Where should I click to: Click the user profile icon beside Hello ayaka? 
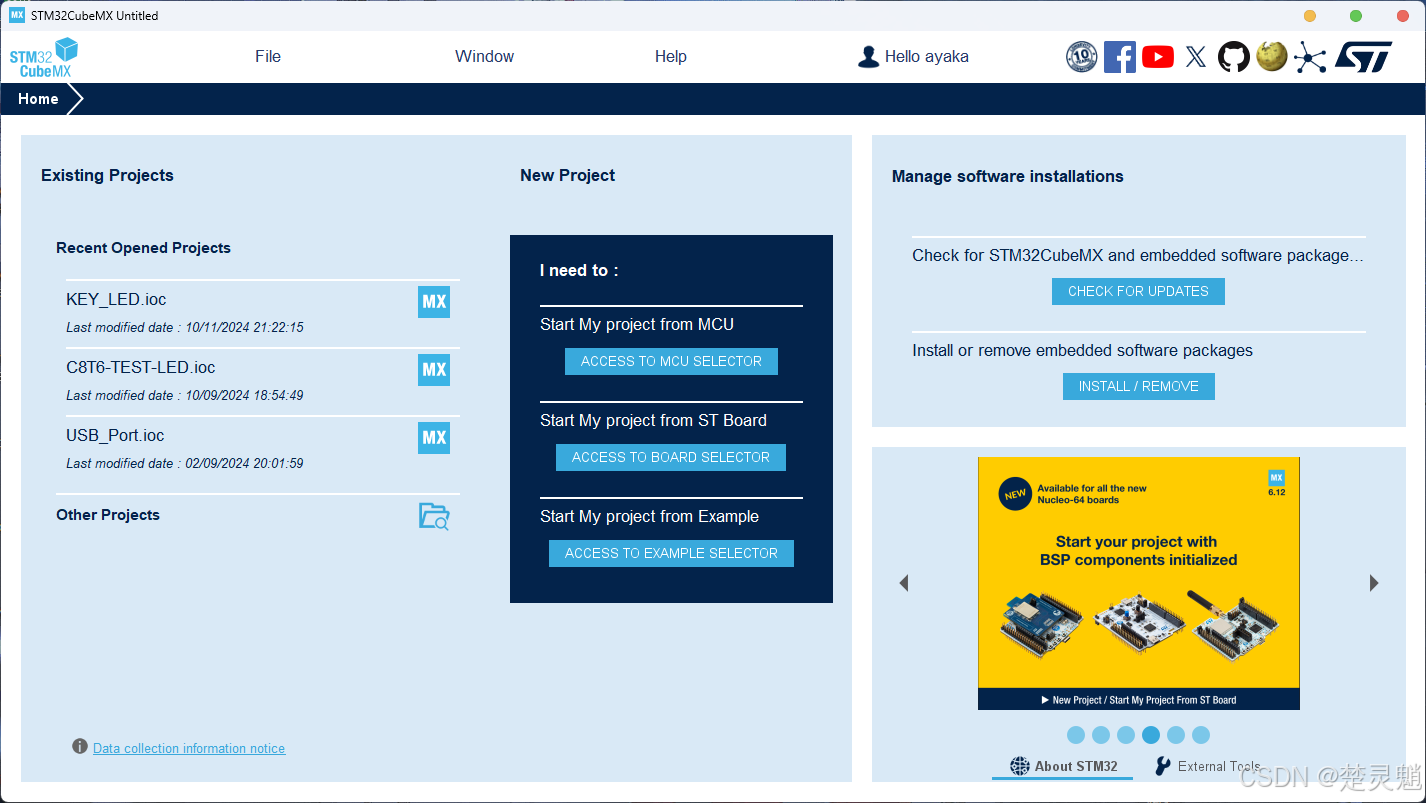(x=868, y=57)
